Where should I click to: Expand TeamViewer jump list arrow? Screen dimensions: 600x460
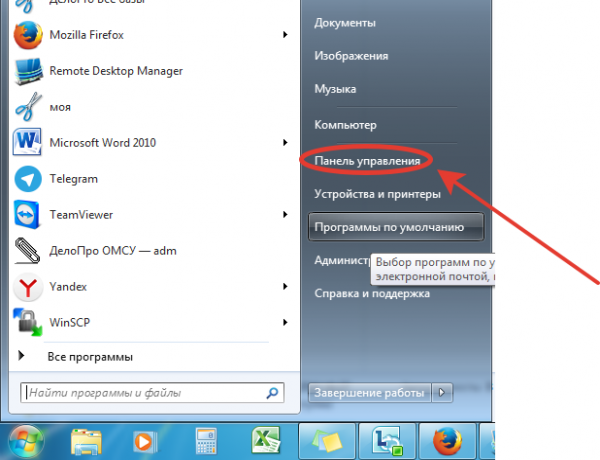[285, 215]
